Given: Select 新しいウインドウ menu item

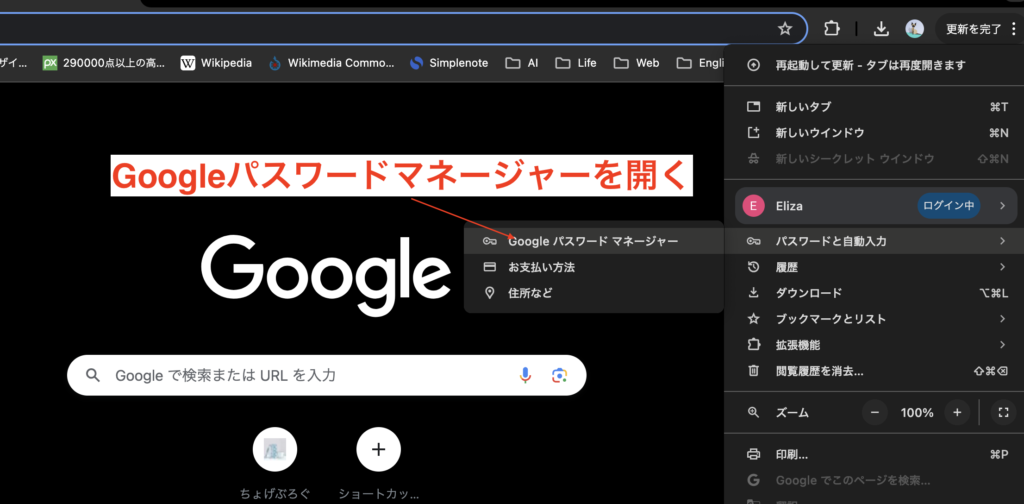Looking at the screenshot, I should [x=874, y=133].
